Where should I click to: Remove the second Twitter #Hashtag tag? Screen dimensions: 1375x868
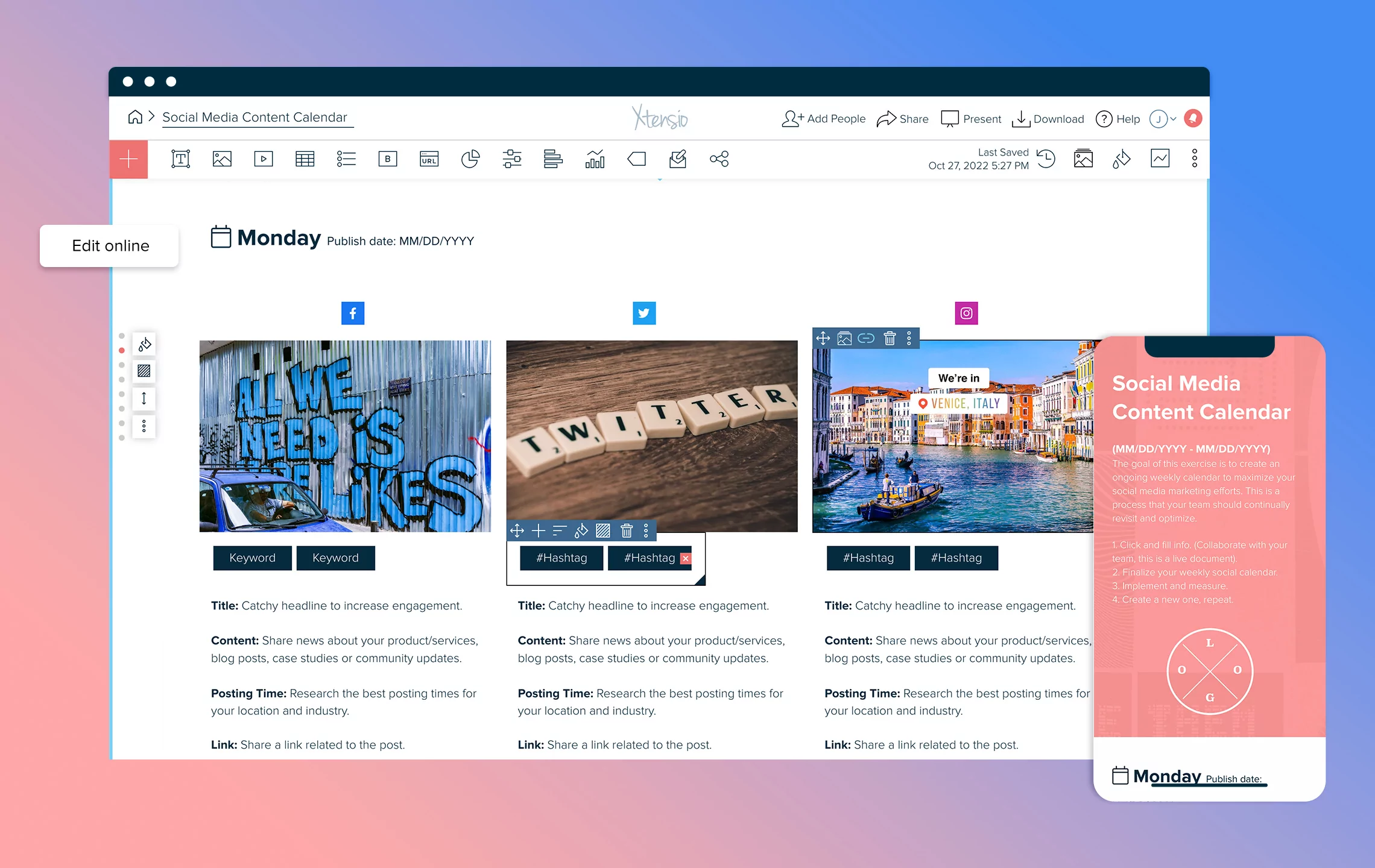[x=686, y=559]
